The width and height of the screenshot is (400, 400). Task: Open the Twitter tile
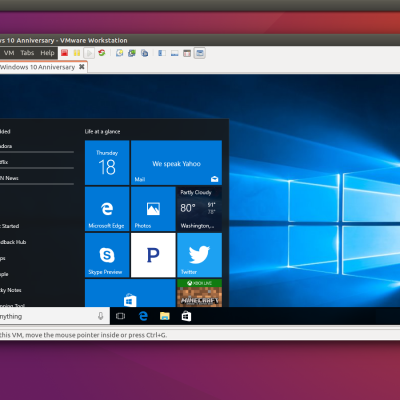tap(199, 255)
